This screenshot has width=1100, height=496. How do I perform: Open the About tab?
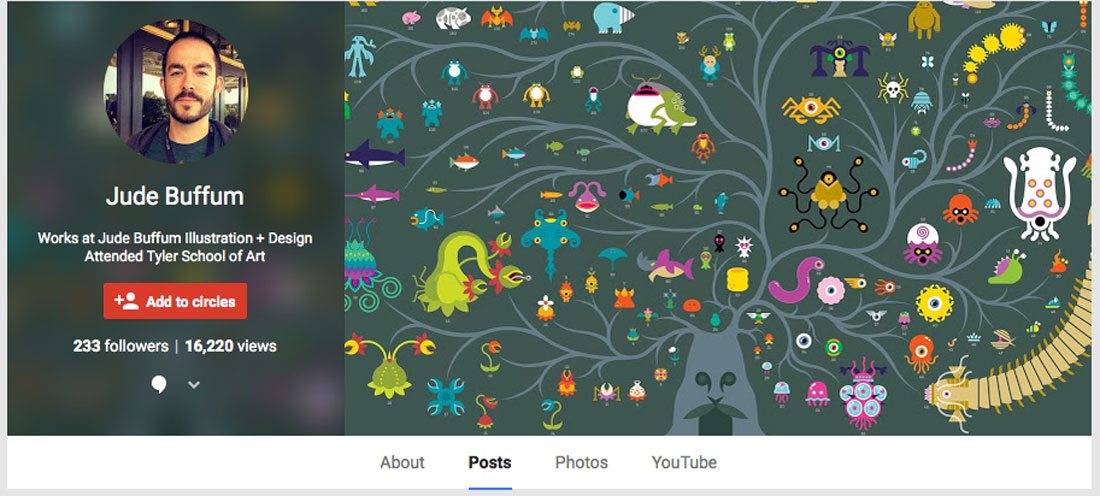click(402, 462)
